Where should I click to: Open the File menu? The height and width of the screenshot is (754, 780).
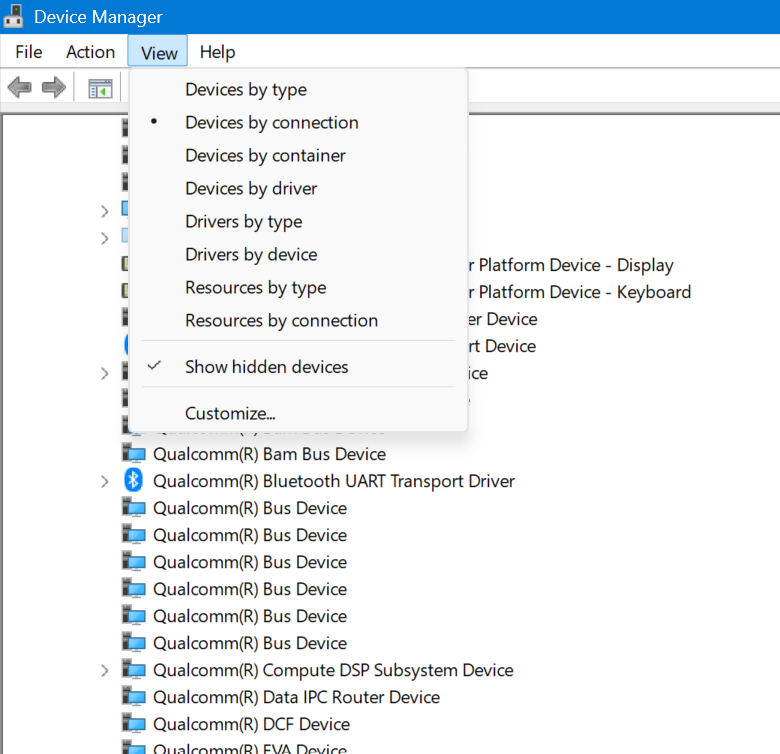click(x=29, y=52)
